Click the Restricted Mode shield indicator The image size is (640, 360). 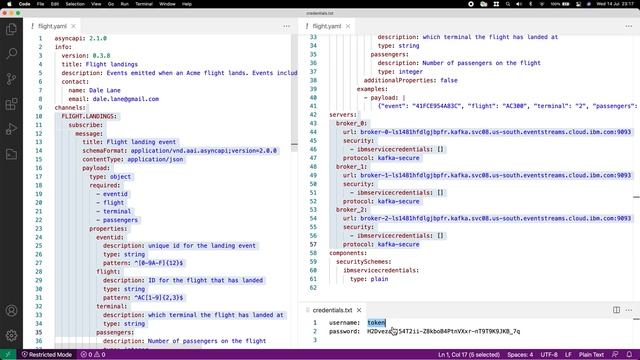tap(47, 355)
